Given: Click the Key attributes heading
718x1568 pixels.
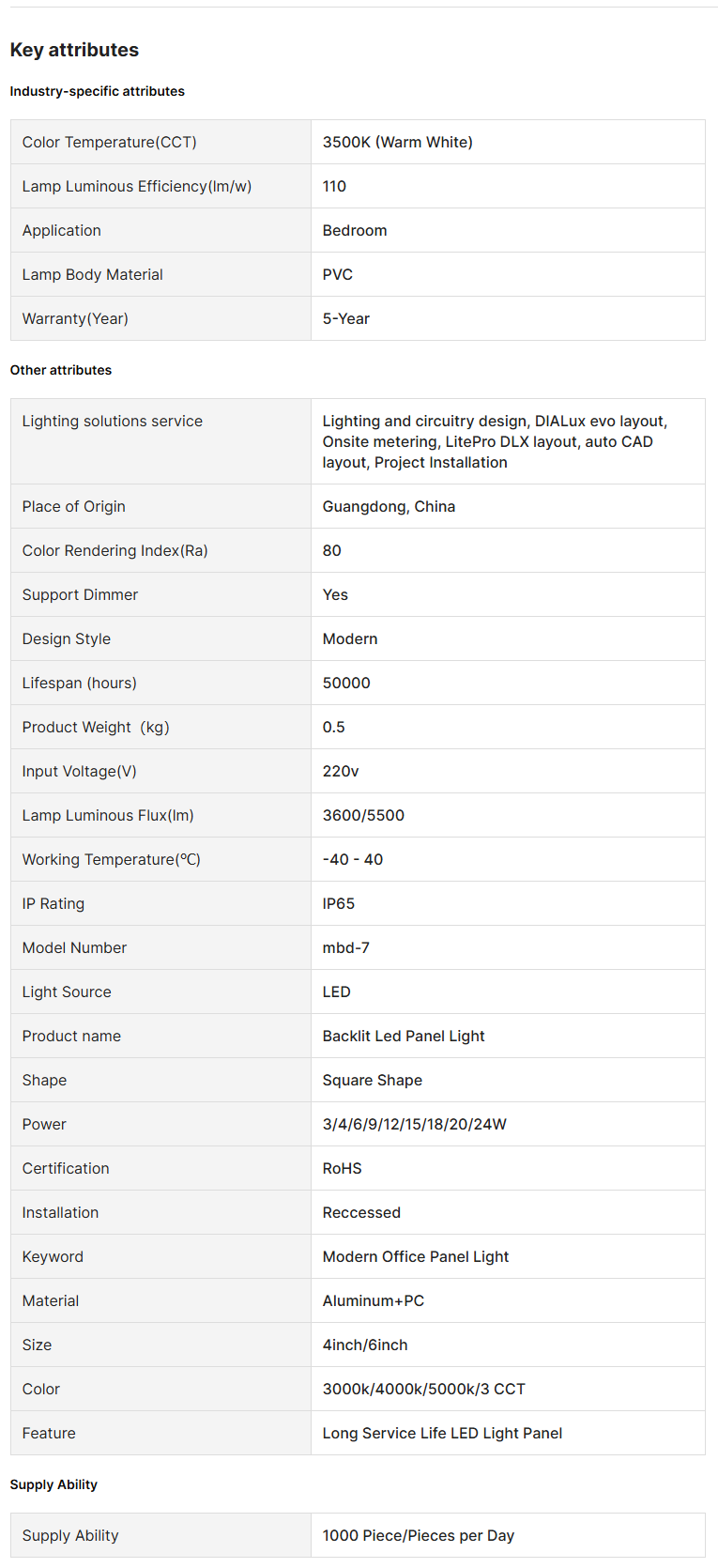Looking at the screenshot, I should [74, 50].
